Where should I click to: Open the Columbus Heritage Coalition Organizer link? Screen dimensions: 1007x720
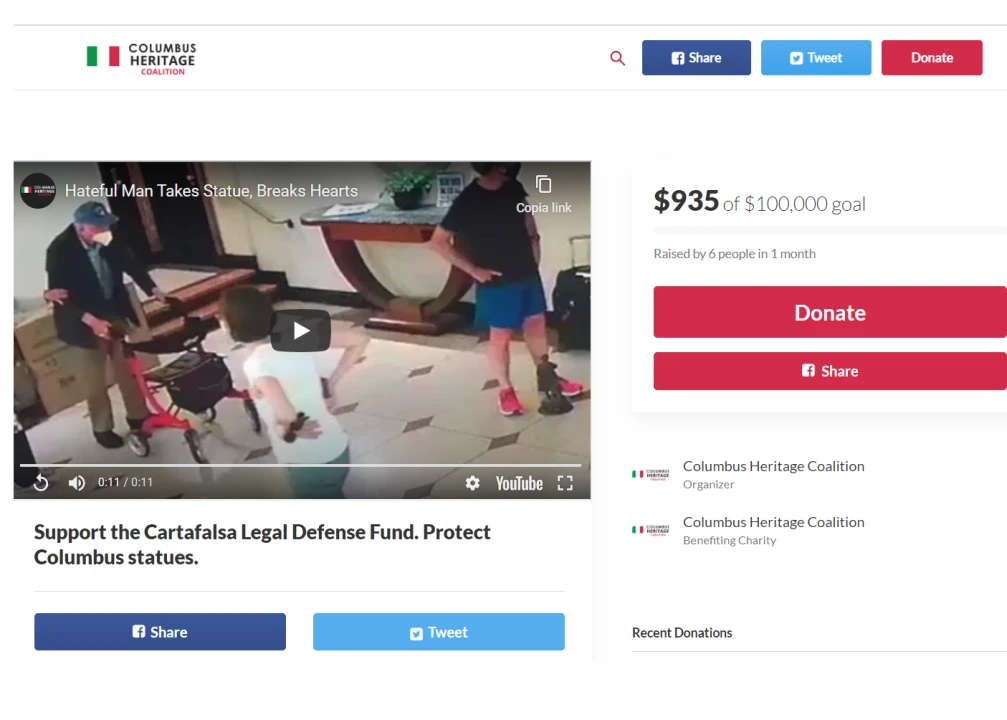pos(773,466)
